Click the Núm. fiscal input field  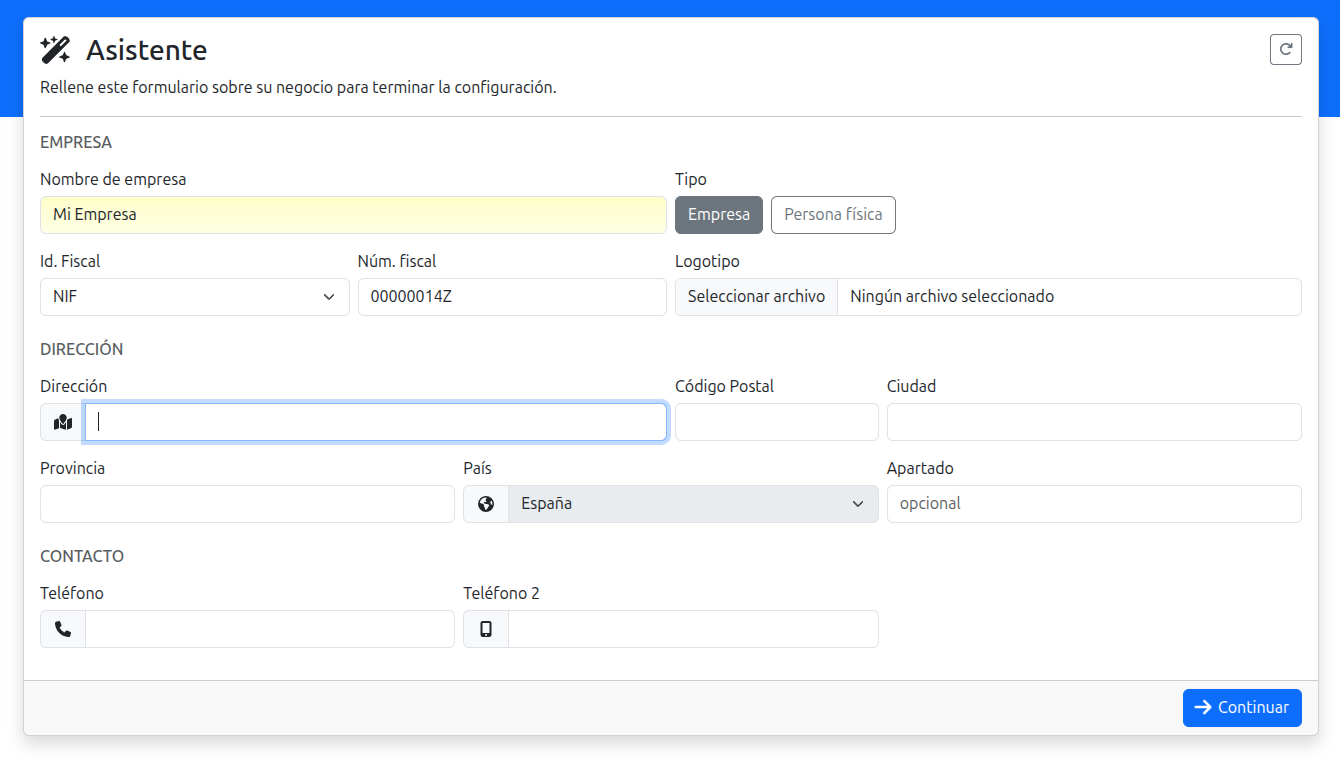pyautogui.click(x=511, y=297)
